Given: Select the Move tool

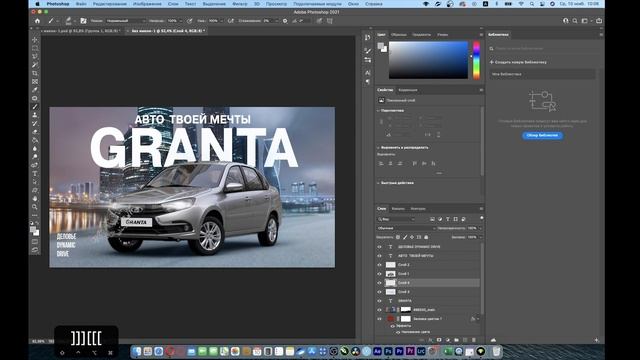Looking at the screenshot, I should [35, 40].
